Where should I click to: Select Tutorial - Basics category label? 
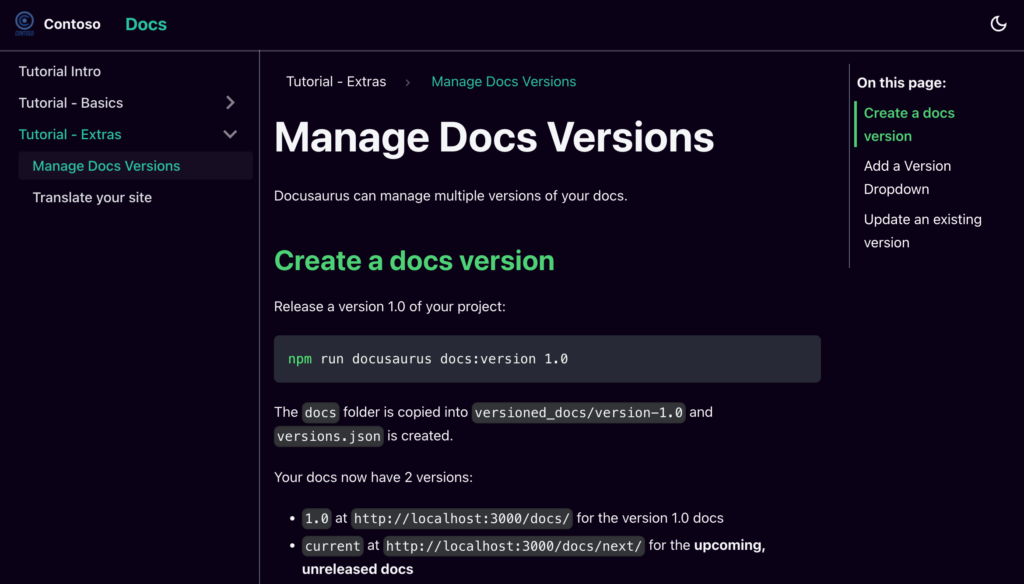(71, 103)
